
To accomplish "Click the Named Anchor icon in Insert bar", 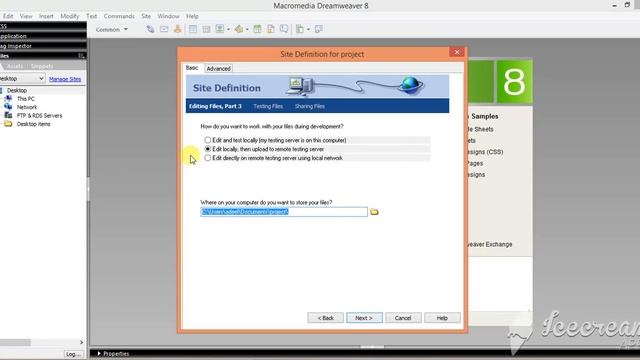I will pyautogui.click(x=177, y=29).
